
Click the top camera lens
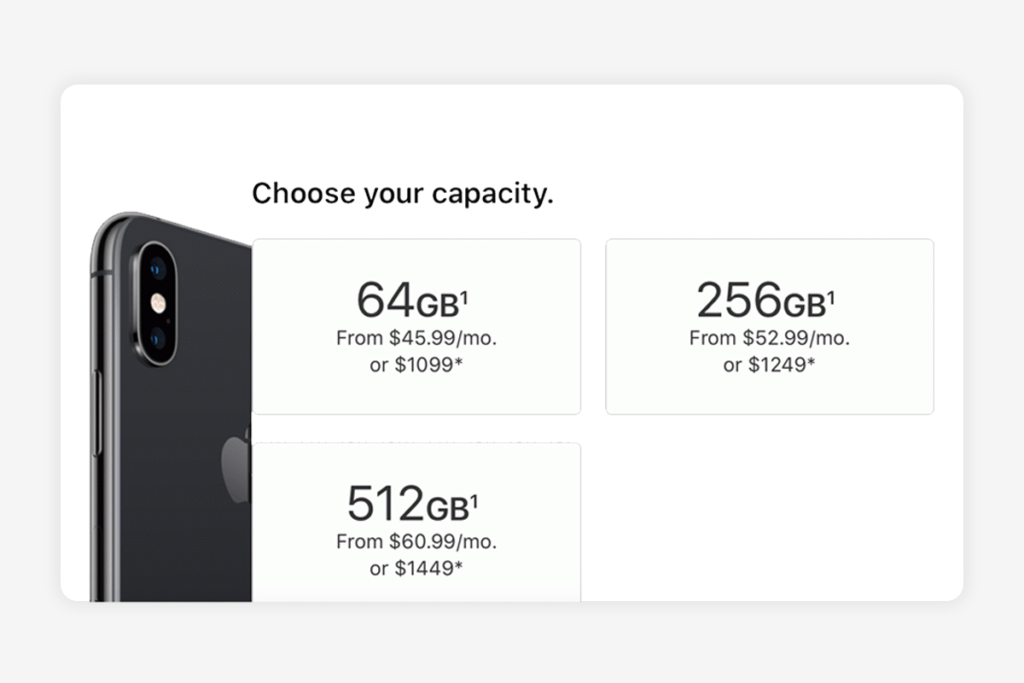coord(157,270)
